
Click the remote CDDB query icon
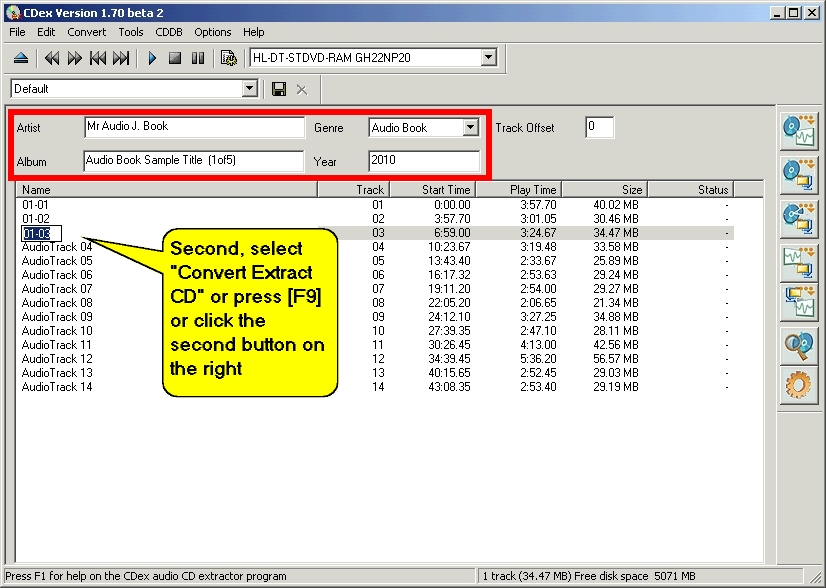click(799, 346)
